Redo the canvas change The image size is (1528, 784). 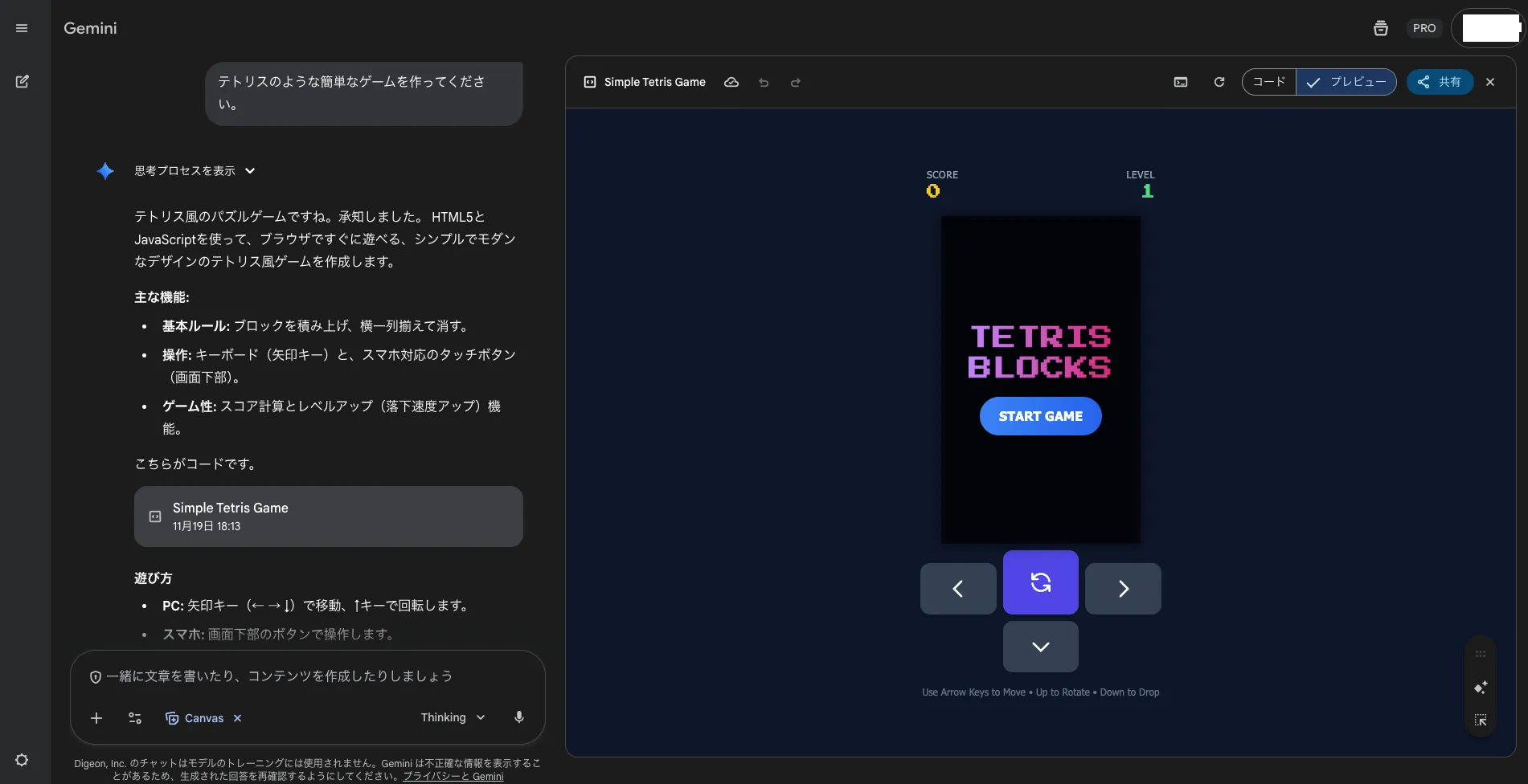(796, 82)
